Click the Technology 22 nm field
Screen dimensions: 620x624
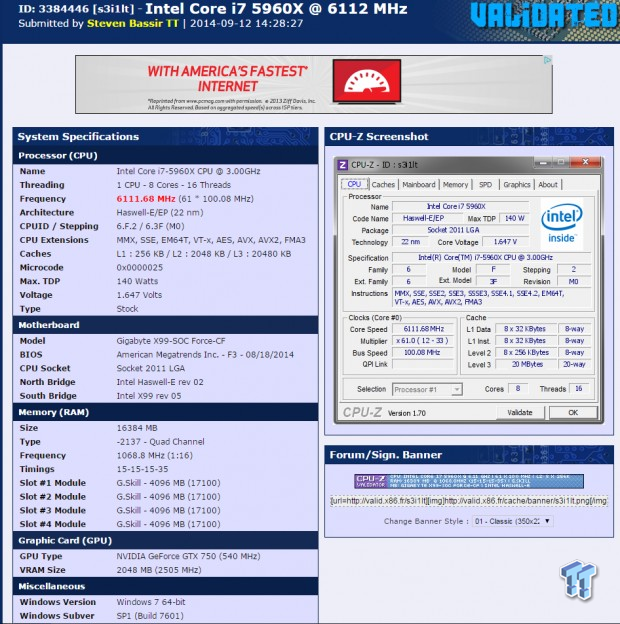coord(410,242)
